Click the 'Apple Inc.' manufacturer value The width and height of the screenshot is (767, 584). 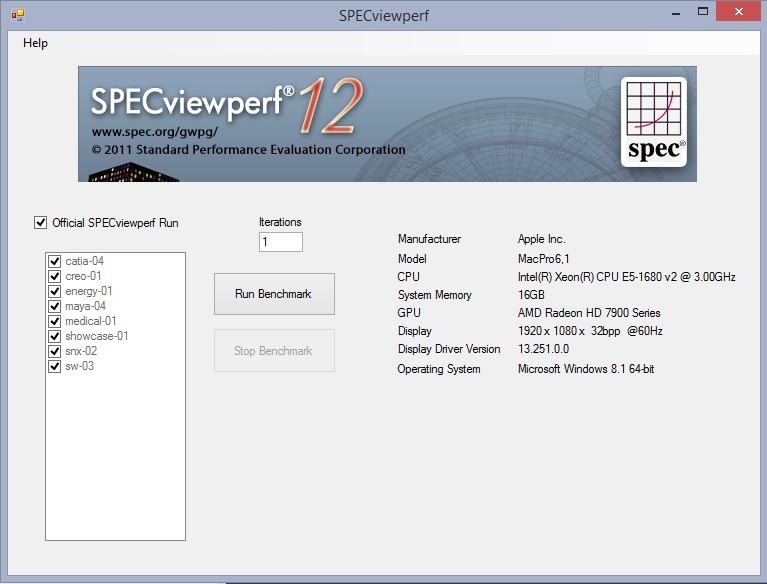(x=541, y=239)
